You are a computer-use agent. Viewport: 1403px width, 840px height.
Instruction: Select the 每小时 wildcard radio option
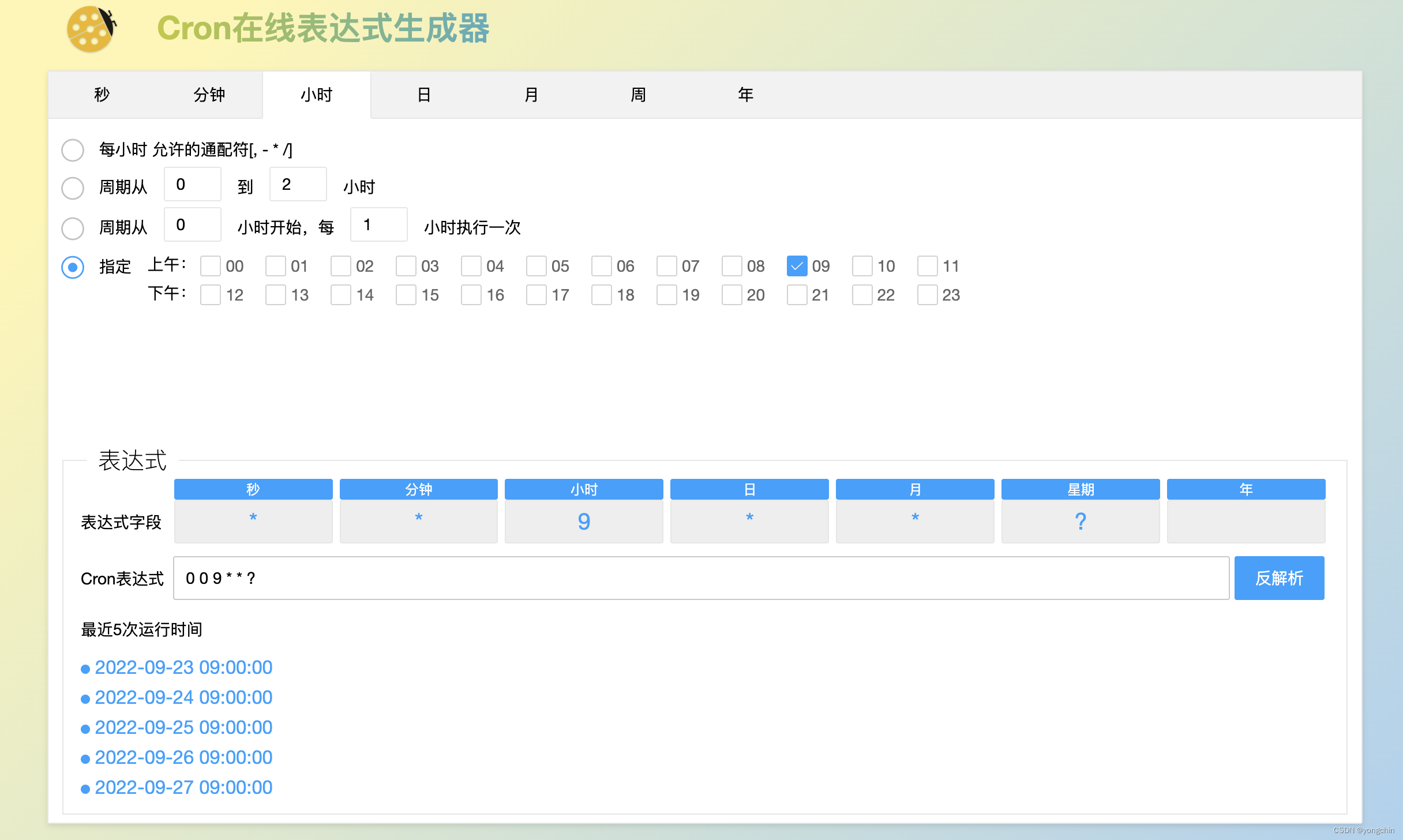click(x=73, y=150)
